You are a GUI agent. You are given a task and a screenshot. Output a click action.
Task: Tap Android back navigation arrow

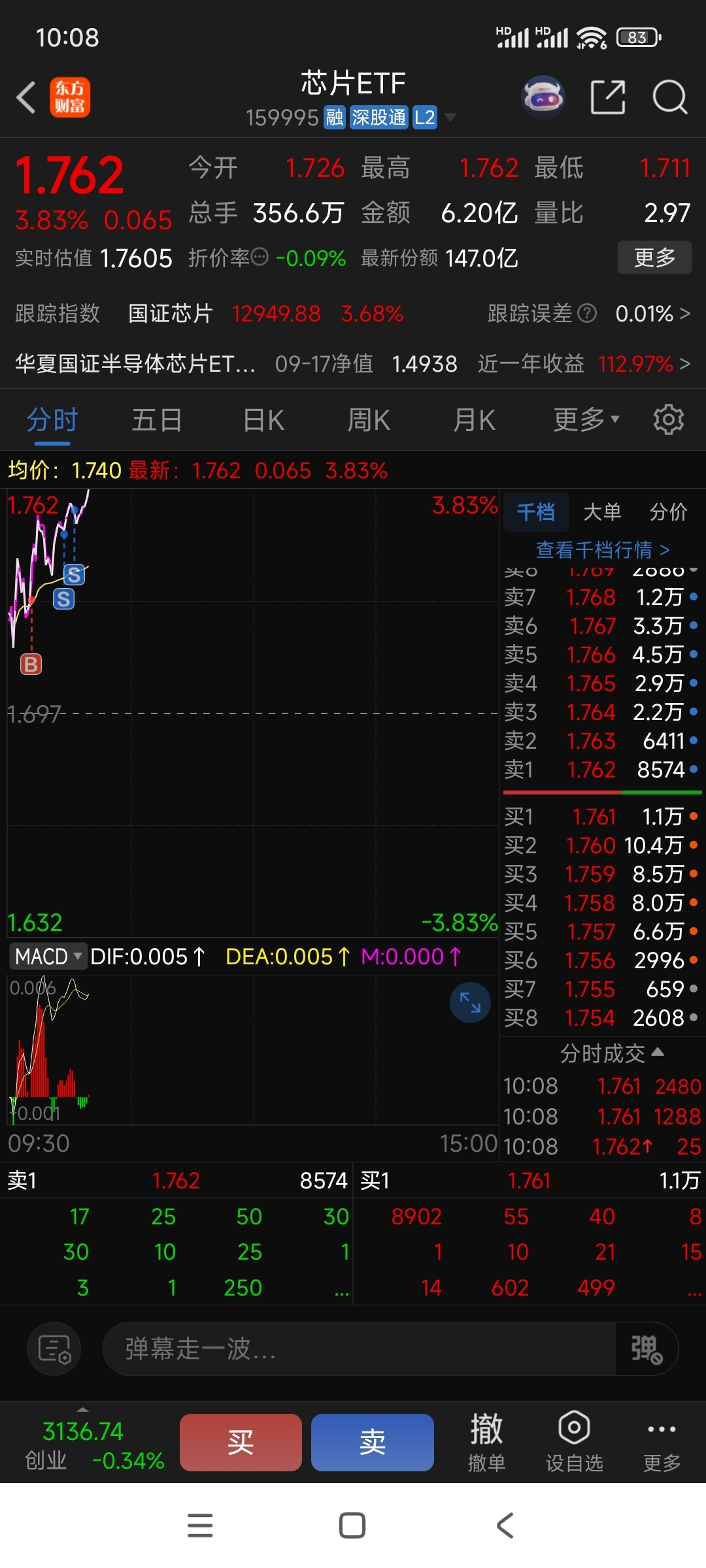505,1526
